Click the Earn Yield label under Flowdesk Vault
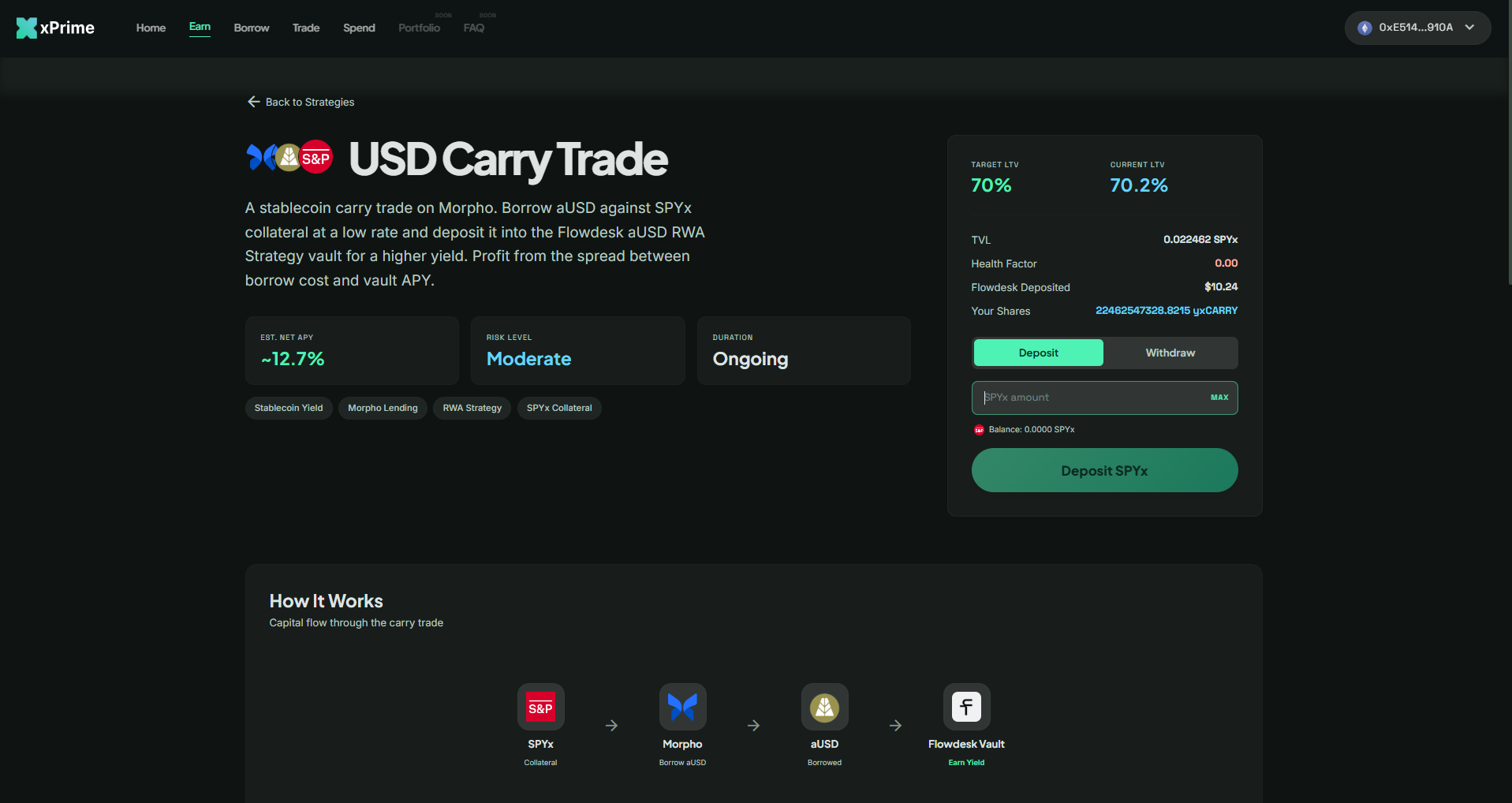 [x=966, y=763]
